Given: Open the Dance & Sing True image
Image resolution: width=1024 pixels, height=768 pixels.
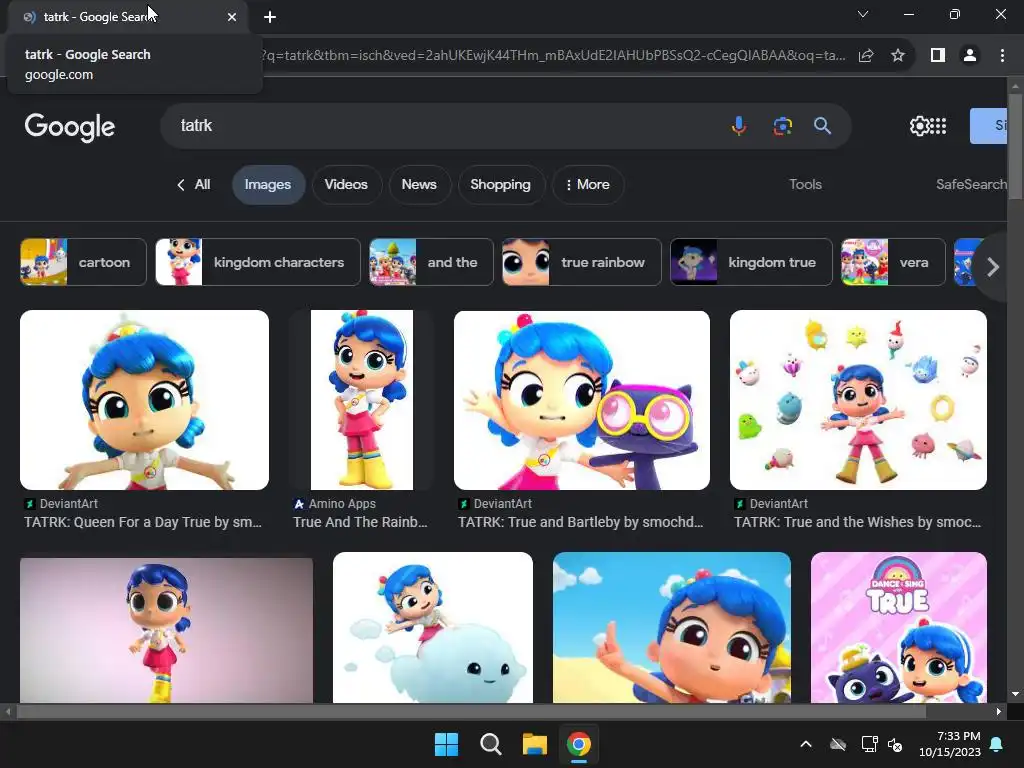Looking at the screenshot, I should pos(899,628).
